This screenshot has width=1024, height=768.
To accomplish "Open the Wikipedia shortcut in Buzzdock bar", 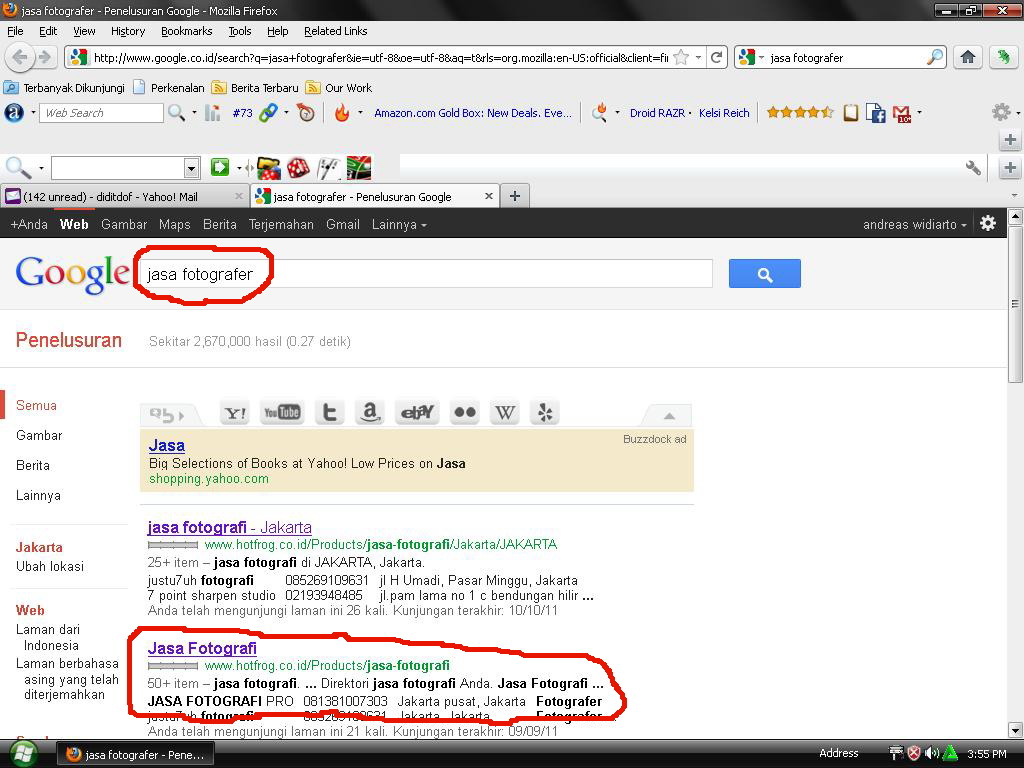I will tap(505, 413).
